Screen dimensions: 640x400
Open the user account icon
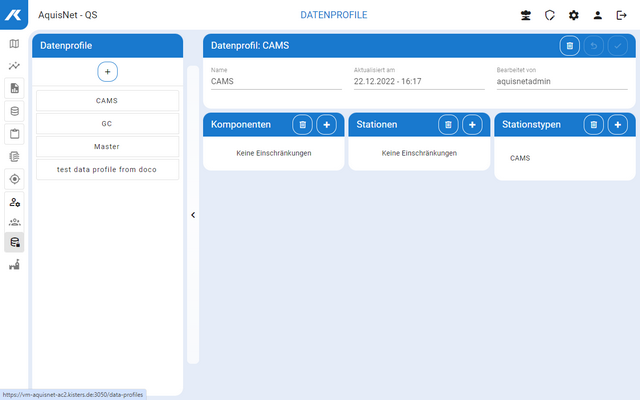(x=598, y=15)
